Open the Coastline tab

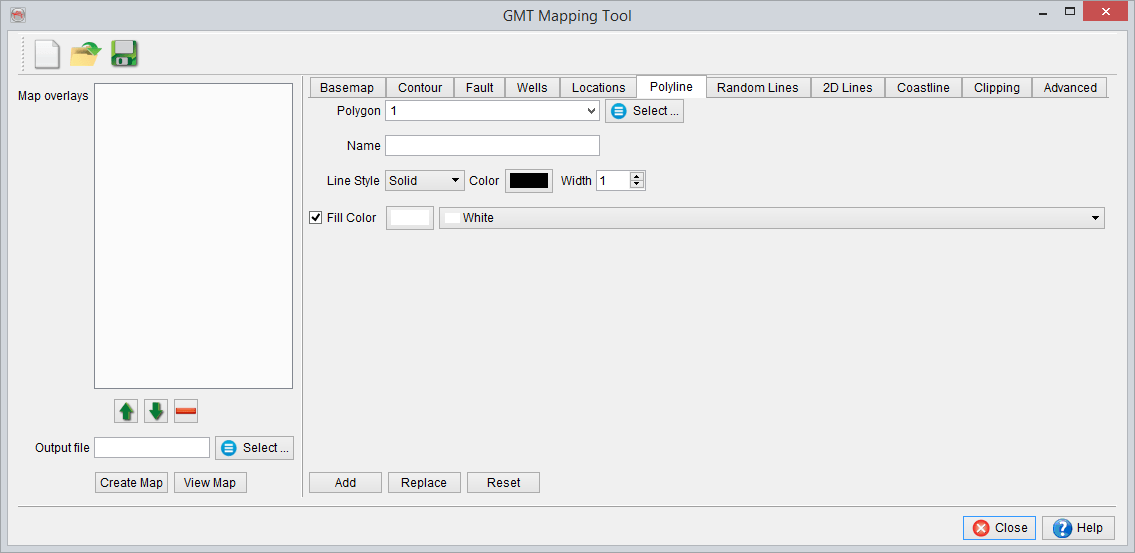[x=923, y=88]
